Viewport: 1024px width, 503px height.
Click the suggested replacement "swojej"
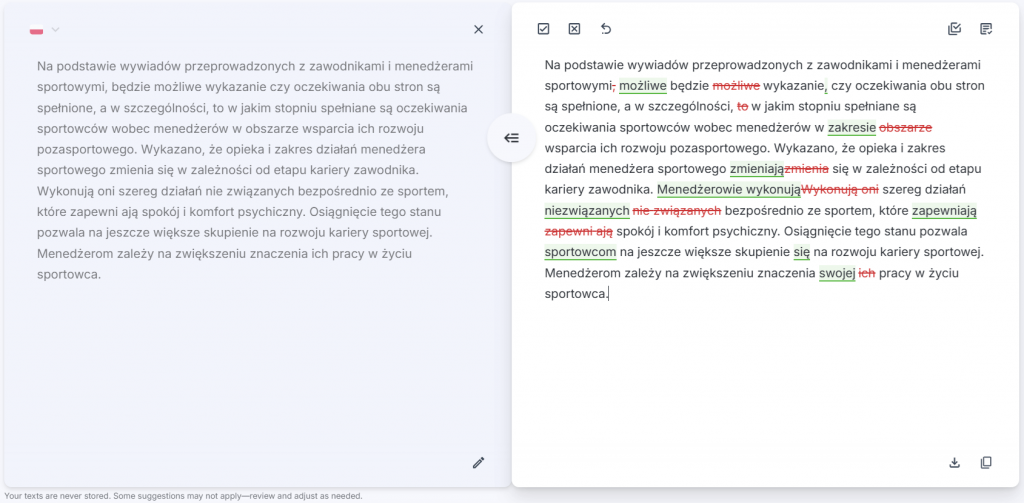(x=836, y=273)
